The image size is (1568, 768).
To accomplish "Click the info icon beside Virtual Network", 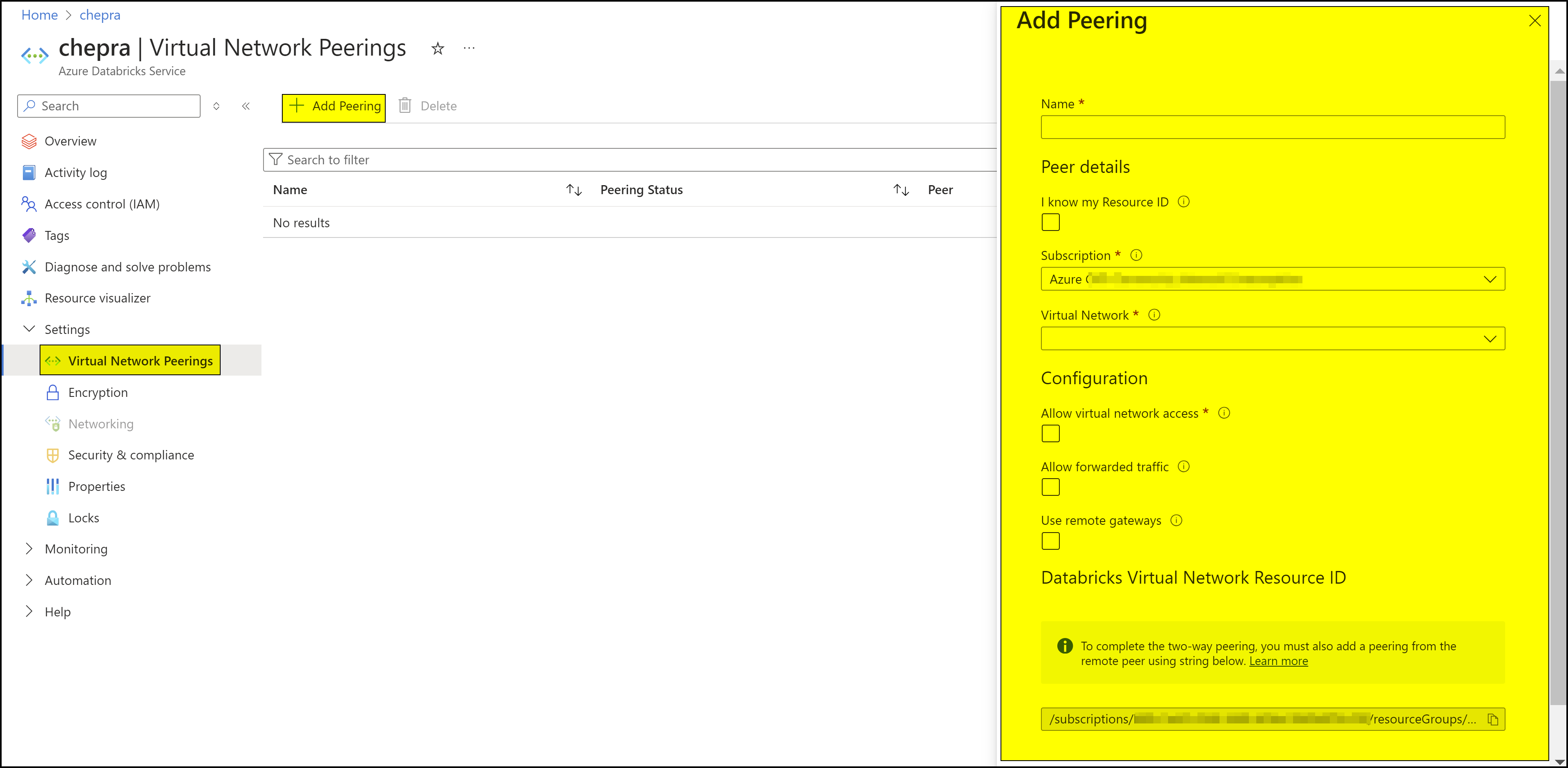I will (1154, 315).
